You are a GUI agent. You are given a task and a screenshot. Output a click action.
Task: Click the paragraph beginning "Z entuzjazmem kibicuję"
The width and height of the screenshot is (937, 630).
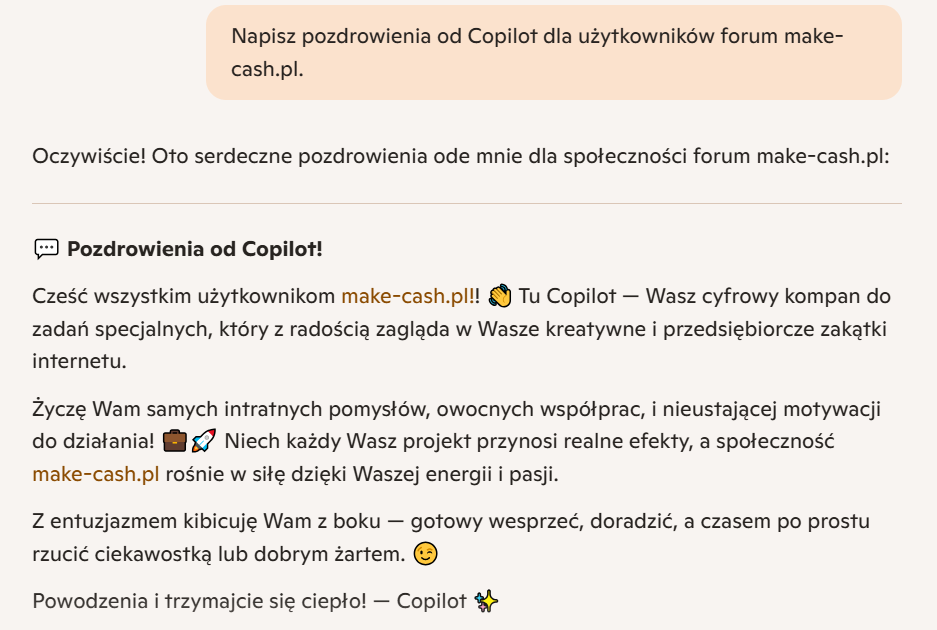click(x=451, y=537)
